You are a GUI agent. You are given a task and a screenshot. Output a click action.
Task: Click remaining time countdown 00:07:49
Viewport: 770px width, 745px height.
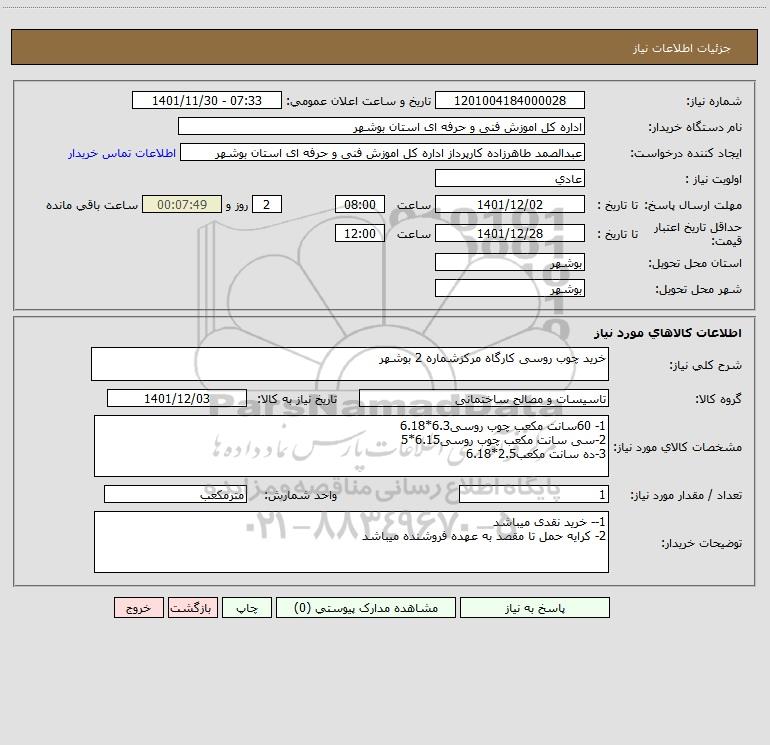182,204
